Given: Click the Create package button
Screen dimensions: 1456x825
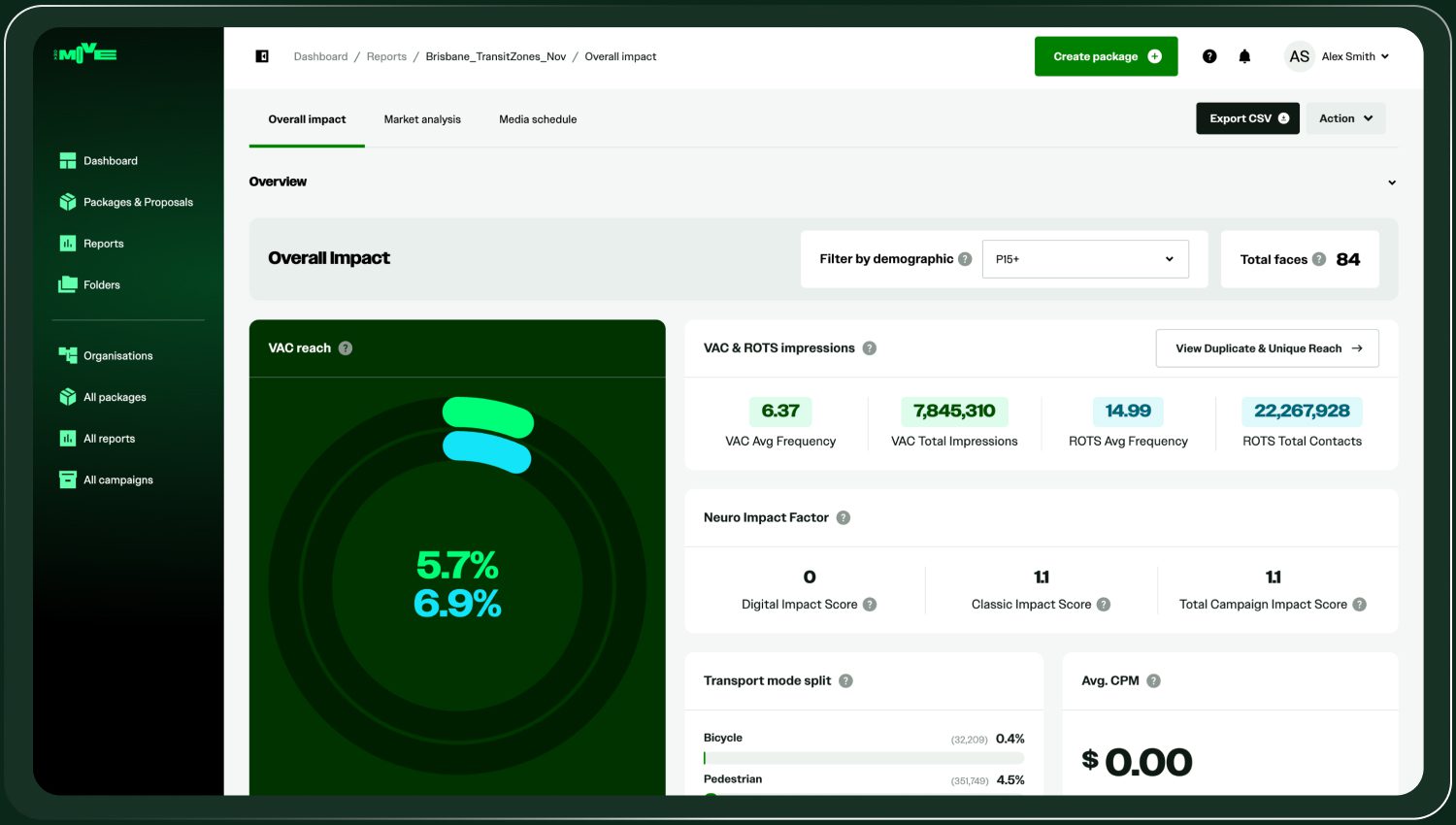Looking at the screenshot, I should tap(1106, 56).
